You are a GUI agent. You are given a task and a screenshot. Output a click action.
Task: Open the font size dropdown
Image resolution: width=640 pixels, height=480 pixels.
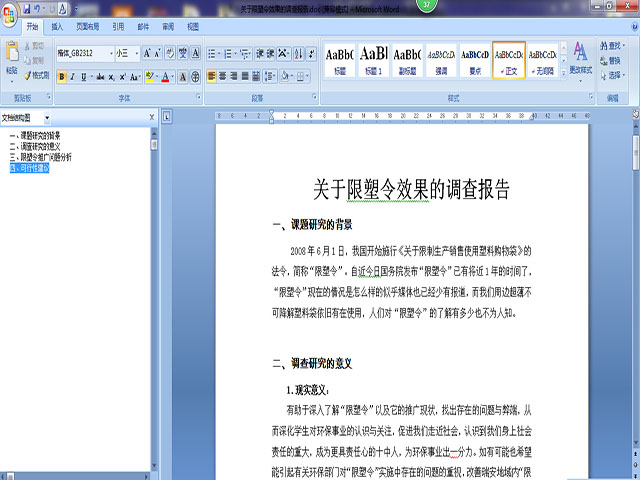[x=136, y=53]
